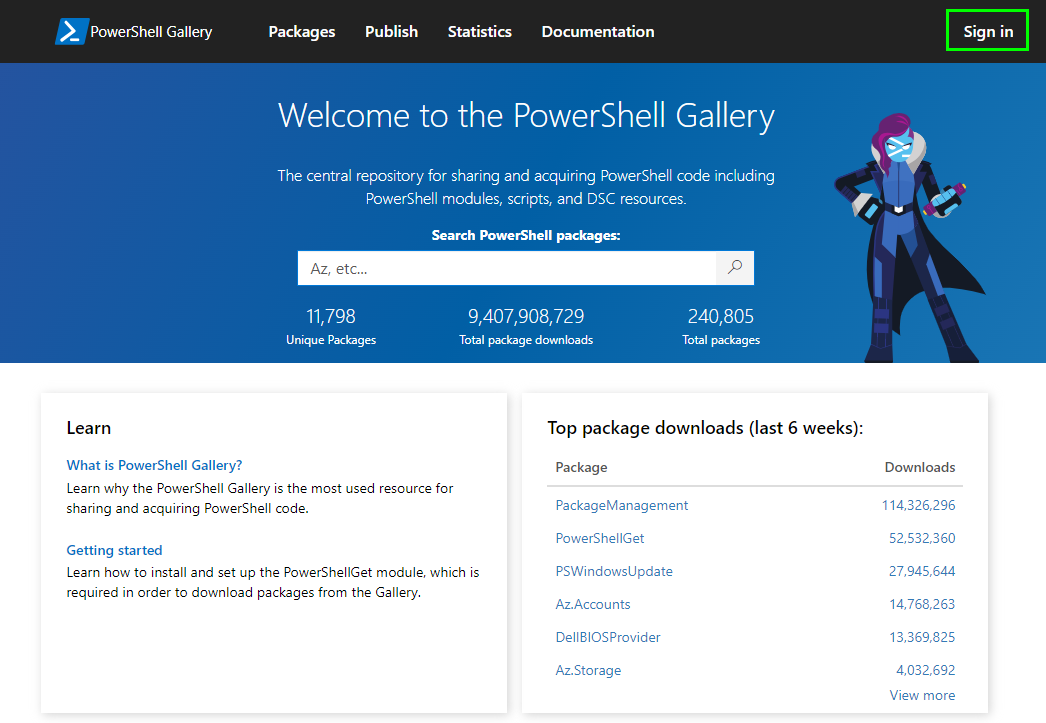Click the magnifying glass search button
Image resolution: width=1046 pixels, height=723 pixels.
tap(735, 268)
